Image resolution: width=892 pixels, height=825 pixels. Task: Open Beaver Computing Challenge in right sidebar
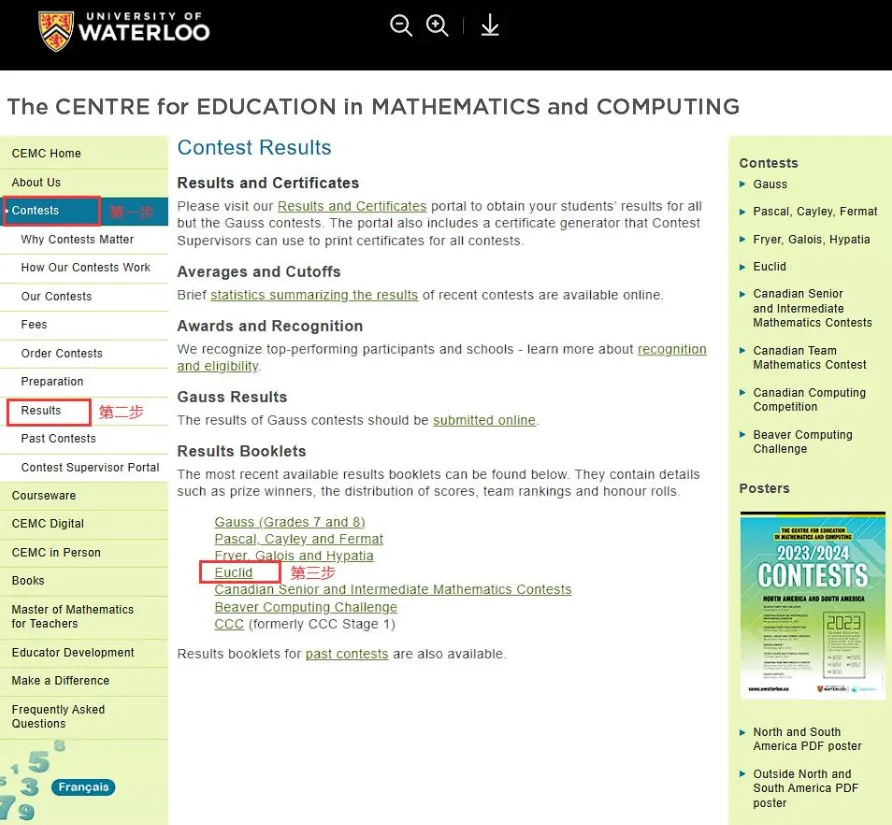point(803,442)
